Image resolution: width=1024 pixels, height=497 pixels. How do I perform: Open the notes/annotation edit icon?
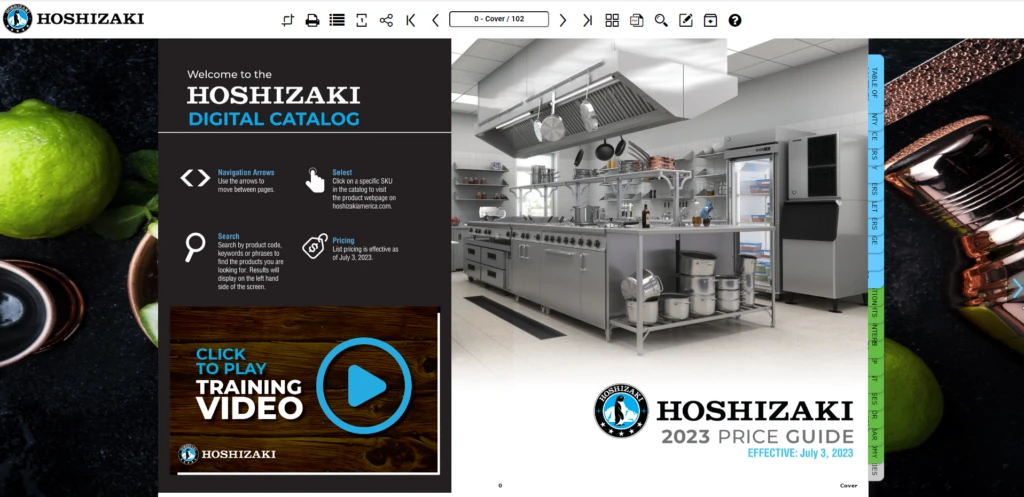(x=686, y=20)
